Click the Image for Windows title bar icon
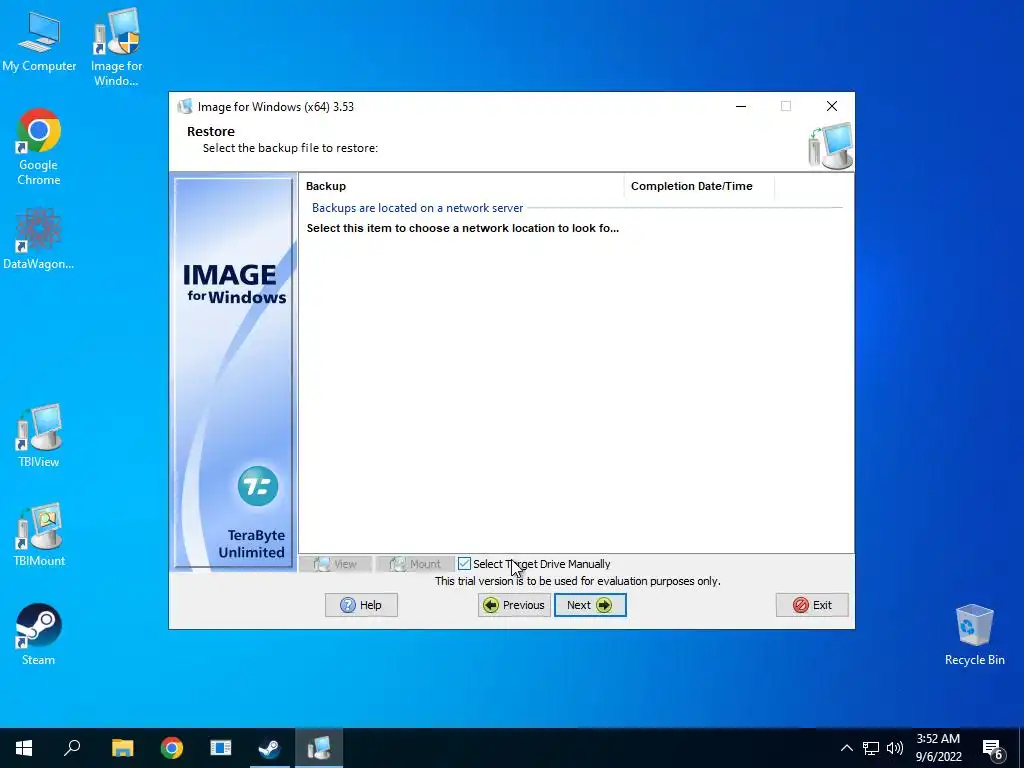 click(x=185, y=106)
